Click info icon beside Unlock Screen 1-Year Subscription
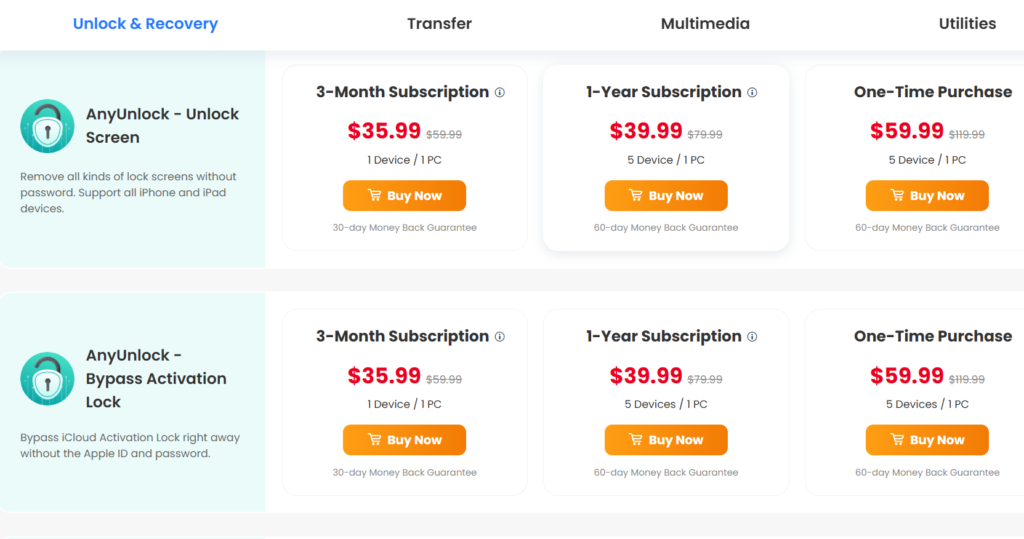 pyautogui.click(x=752, y=93)
